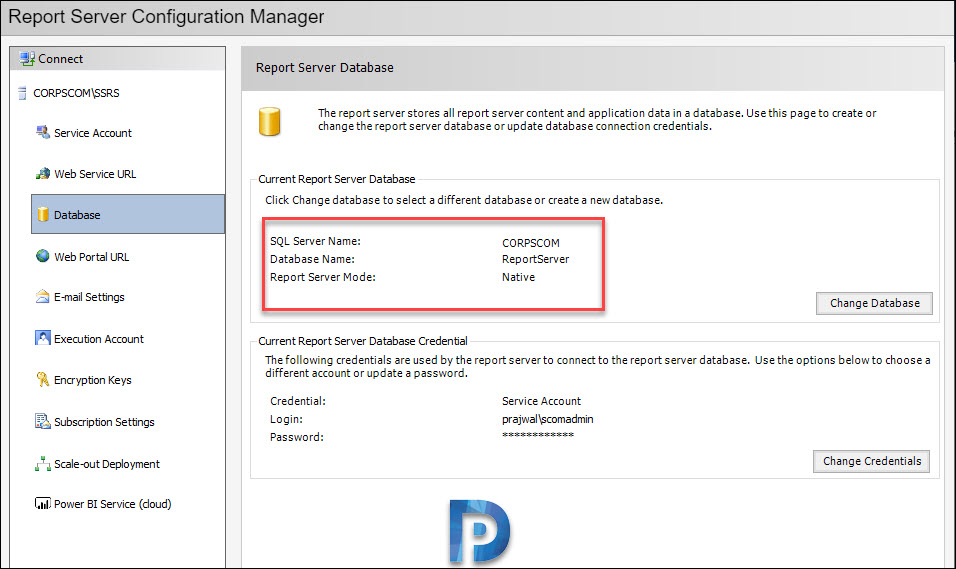
Task: Click the Database Name label
Action: click(312, 259)
